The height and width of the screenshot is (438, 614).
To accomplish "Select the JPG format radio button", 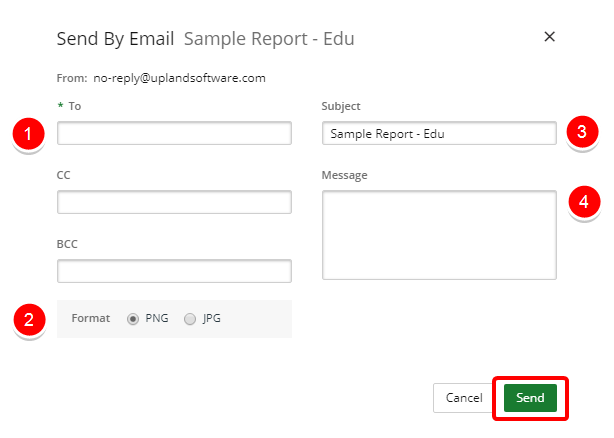I will pos(190,319).
